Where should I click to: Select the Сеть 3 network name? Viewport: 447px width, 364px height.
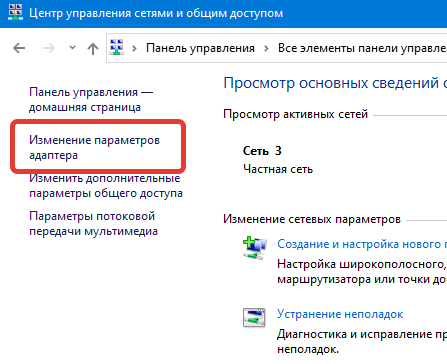coord(262,151)
